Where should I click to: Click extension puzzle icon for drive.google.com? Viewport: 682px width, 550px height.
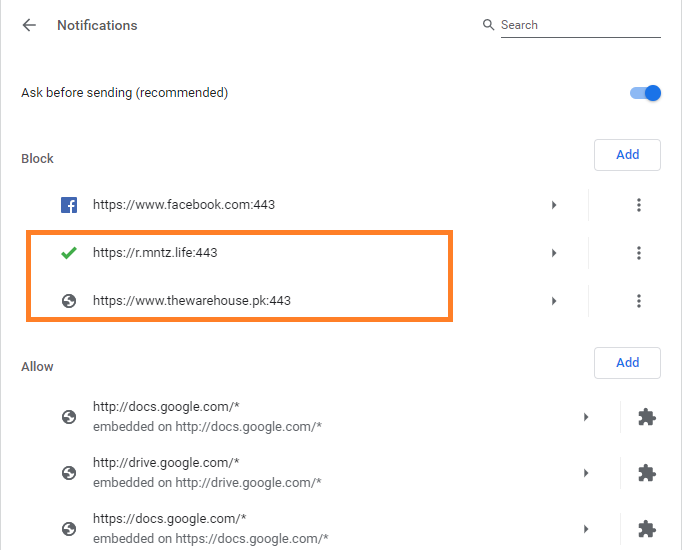click(x=647, y=473)
